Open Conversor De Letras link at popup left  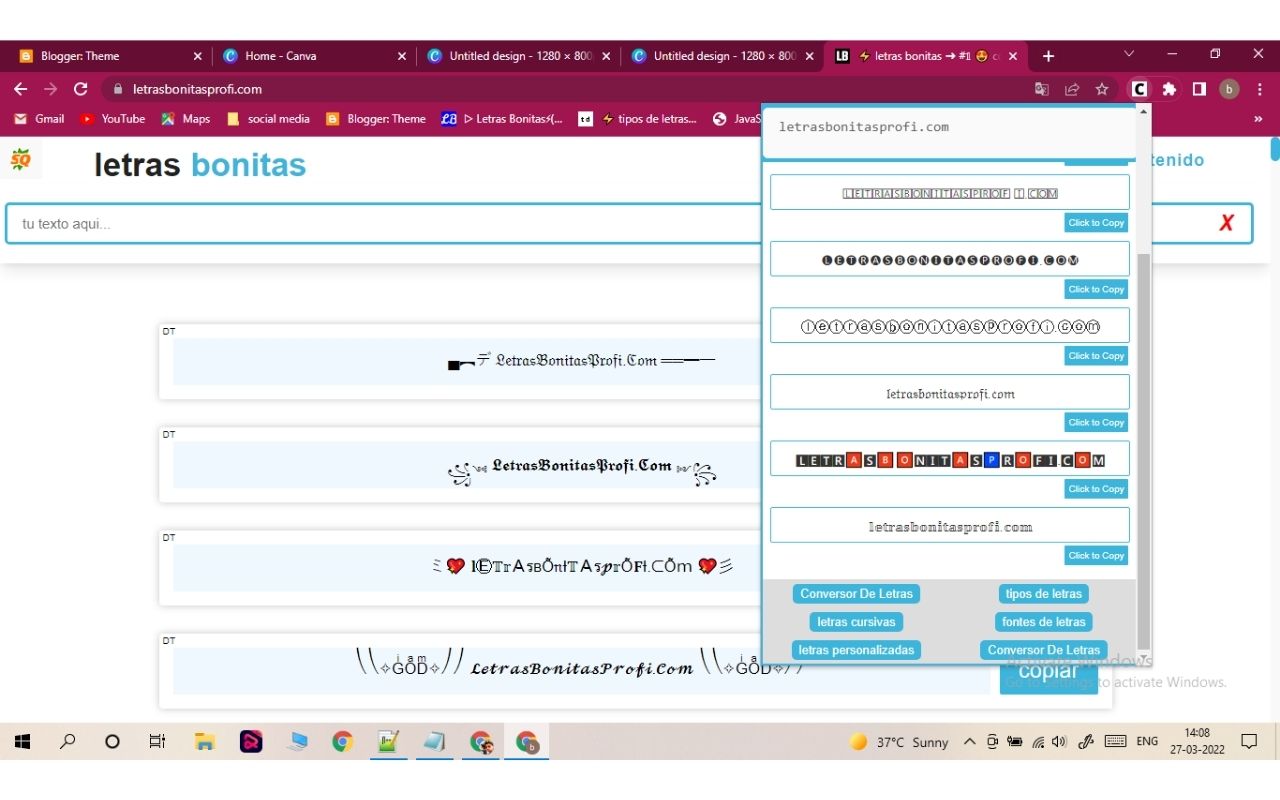coord(856,594)
